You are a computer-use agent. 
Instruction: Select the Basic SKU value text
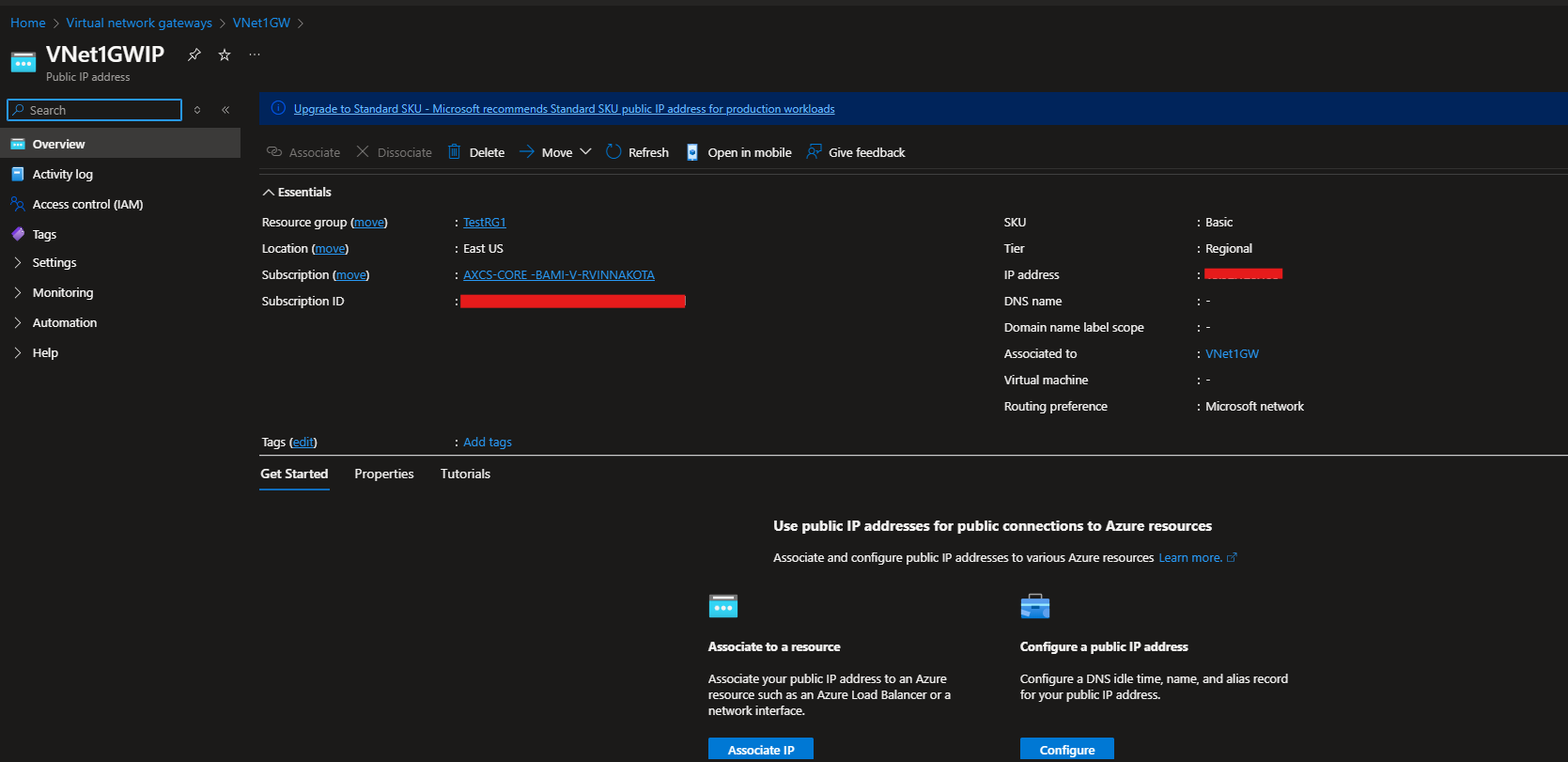pyautogui.click(x=1219, y=223)
